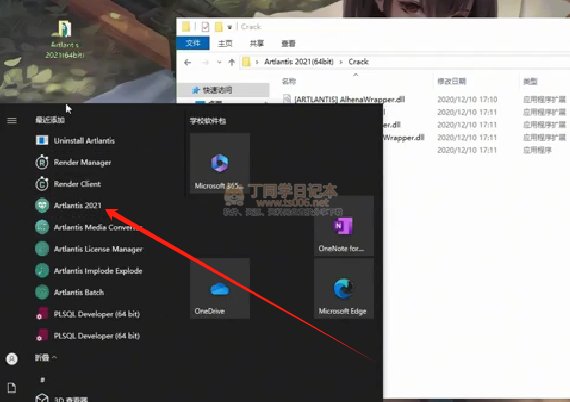Open second PLSQL Developer (64 bit) entry

coord(87,335)
